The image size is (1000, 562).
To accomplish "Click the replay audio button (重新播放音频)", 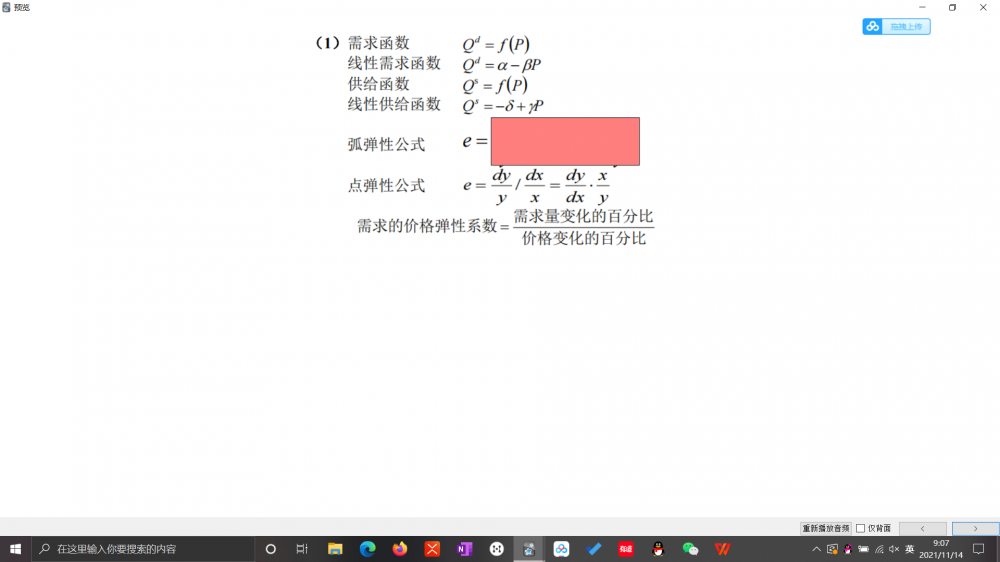I will [825, 528].
